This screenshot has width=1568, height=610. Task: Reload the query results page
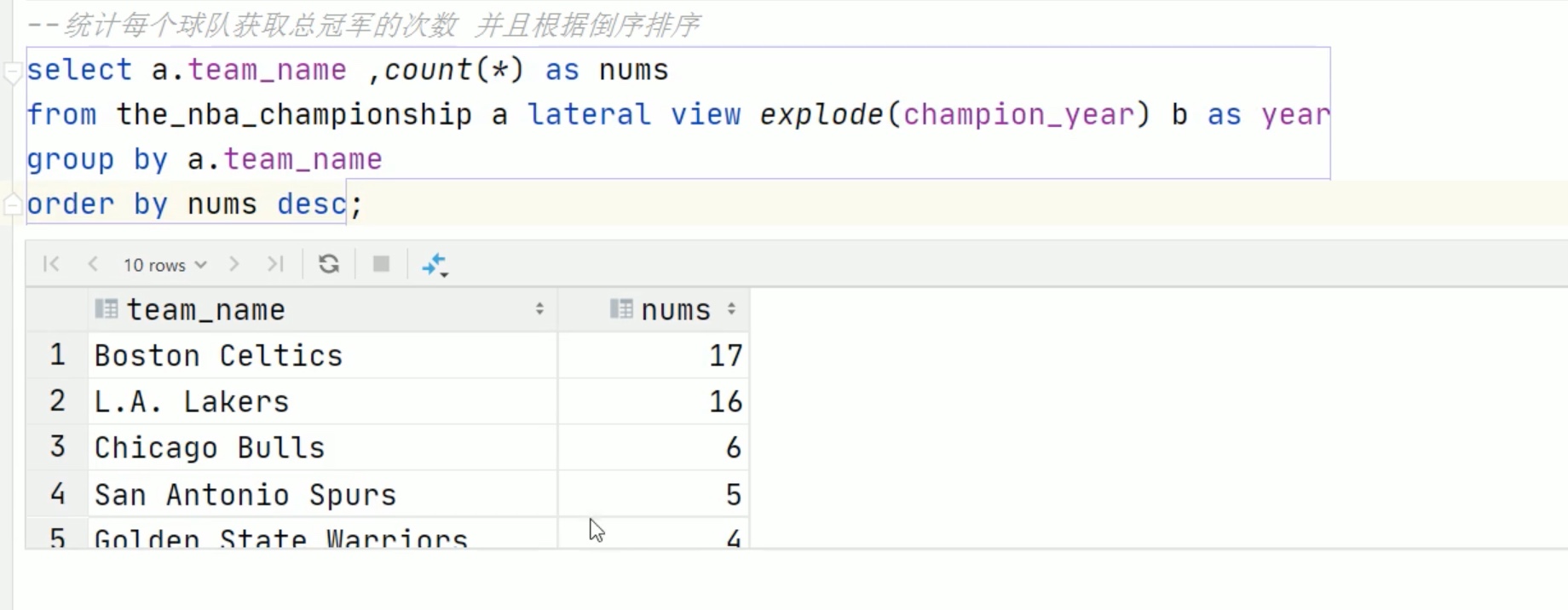coord(329,264)
